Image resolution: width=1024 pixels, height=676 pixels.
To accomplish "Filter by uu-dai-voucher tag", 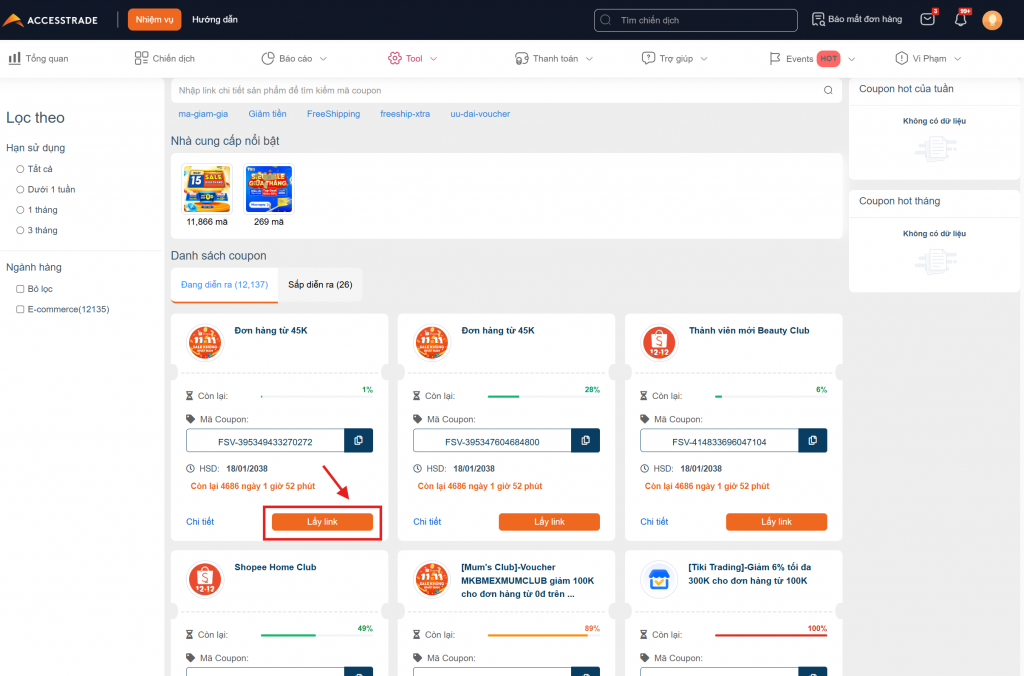I will (480, 114).
